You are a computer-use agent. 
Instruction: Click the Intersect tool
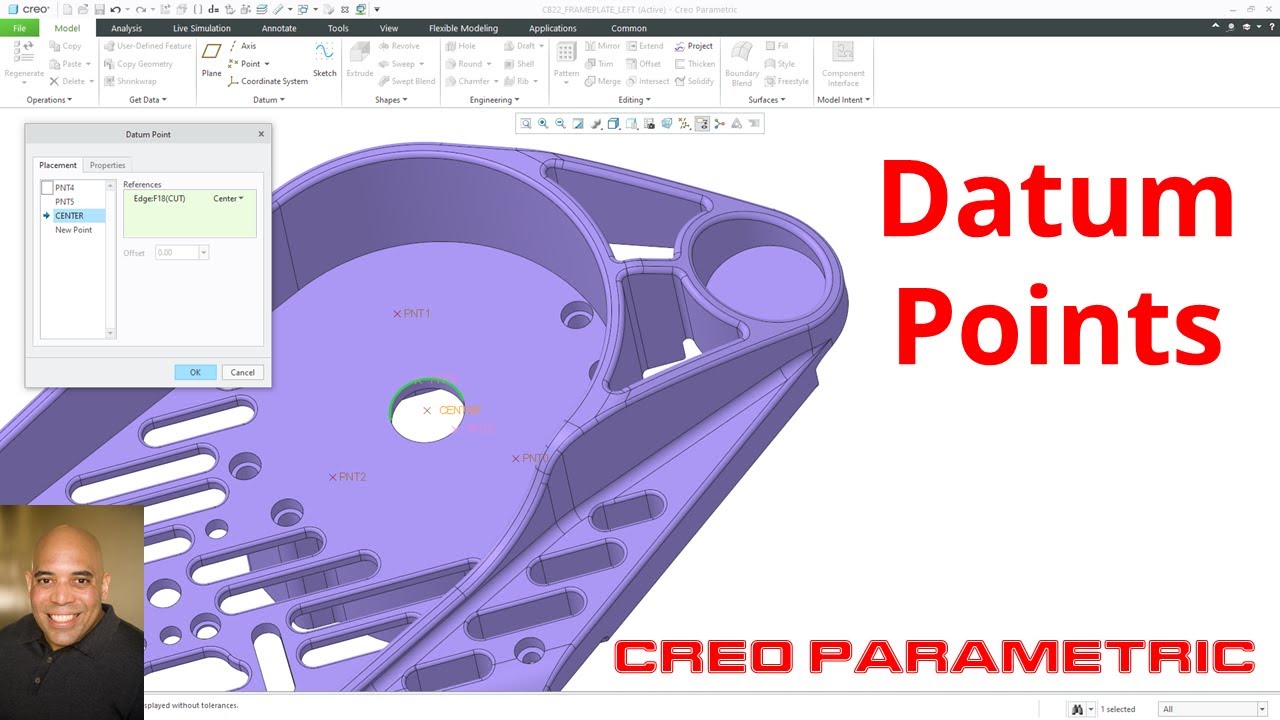point(647,81)
